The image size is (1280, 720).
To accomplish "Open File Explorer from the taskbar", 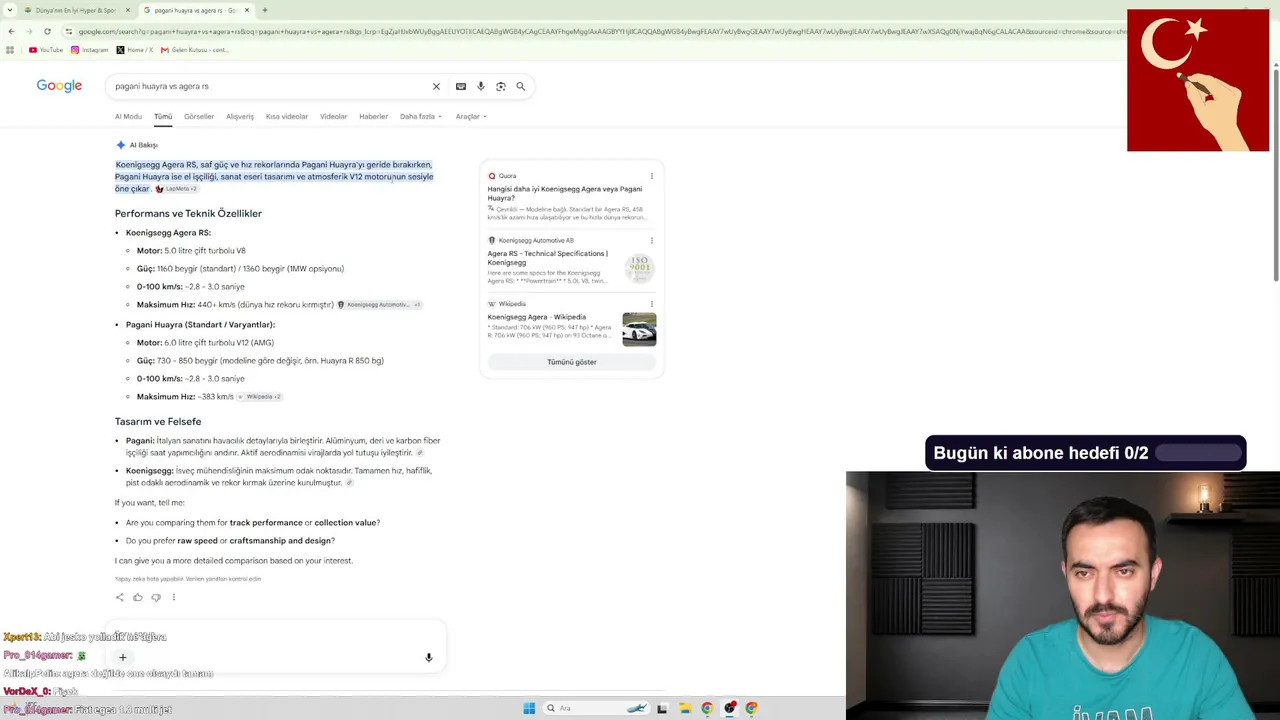I will tap(685, 708).
